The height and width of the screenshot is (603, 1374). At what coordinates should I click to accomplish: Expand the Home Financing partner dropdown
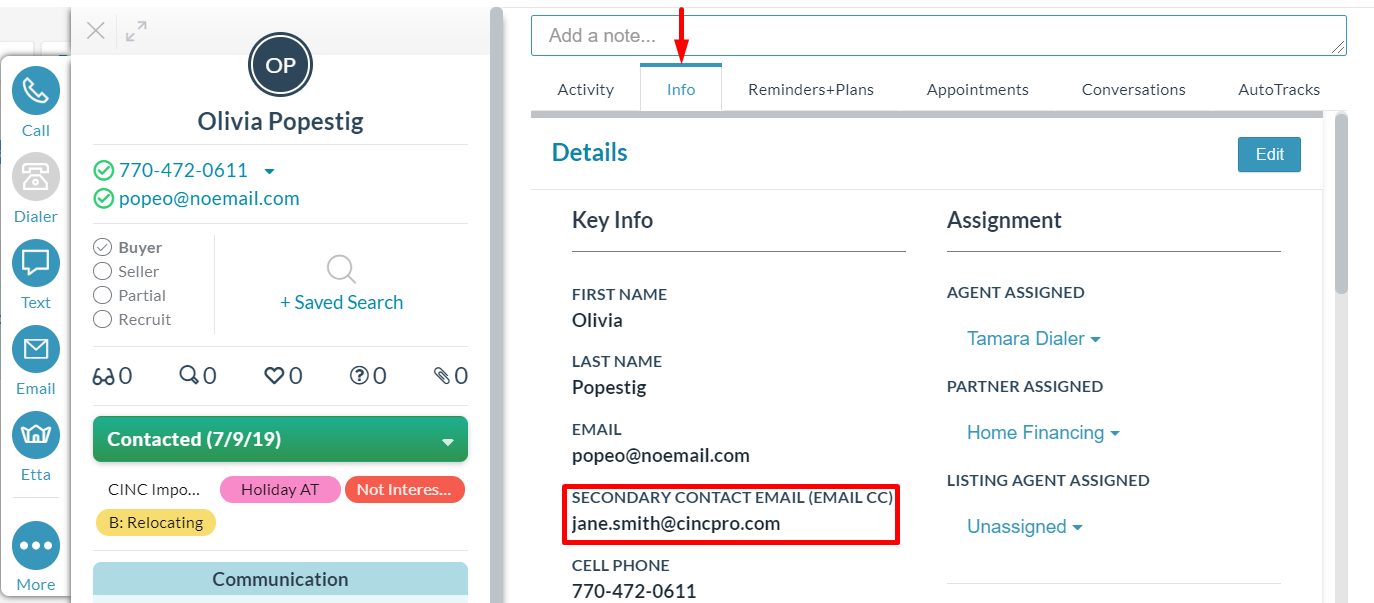1043,433
